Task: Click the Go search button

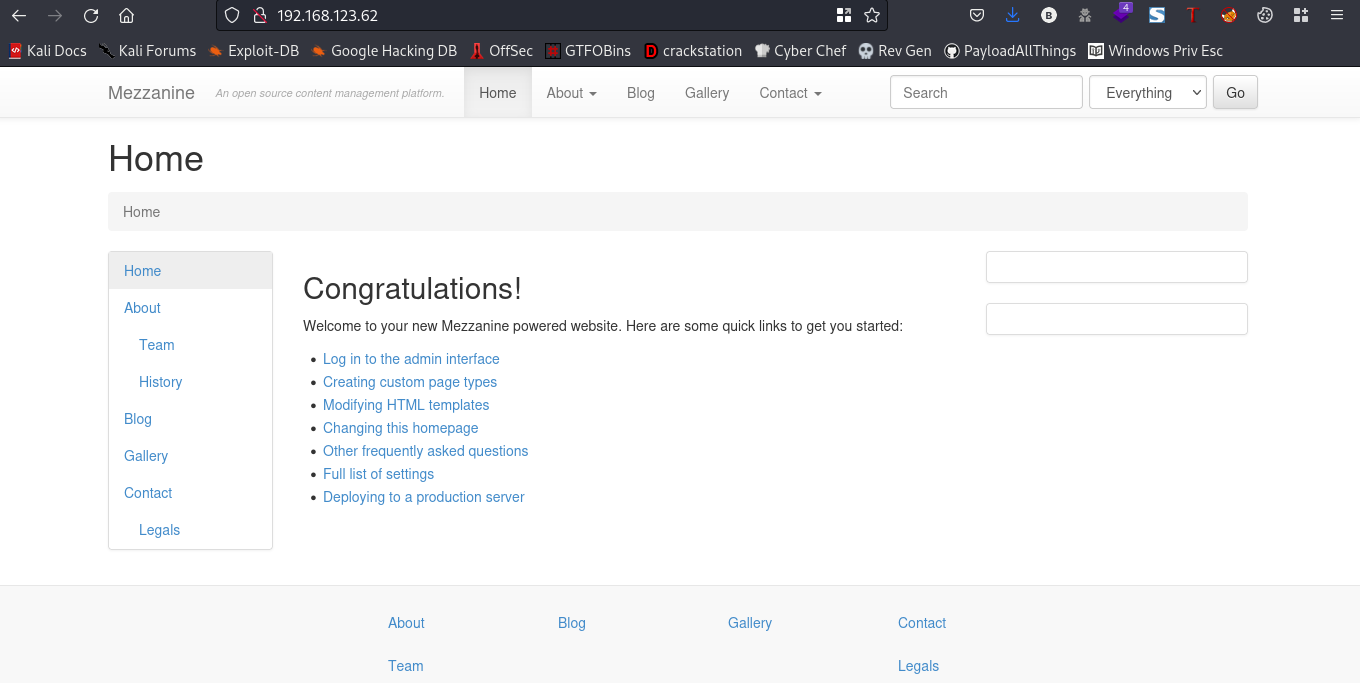Action: pos(1235,93)
